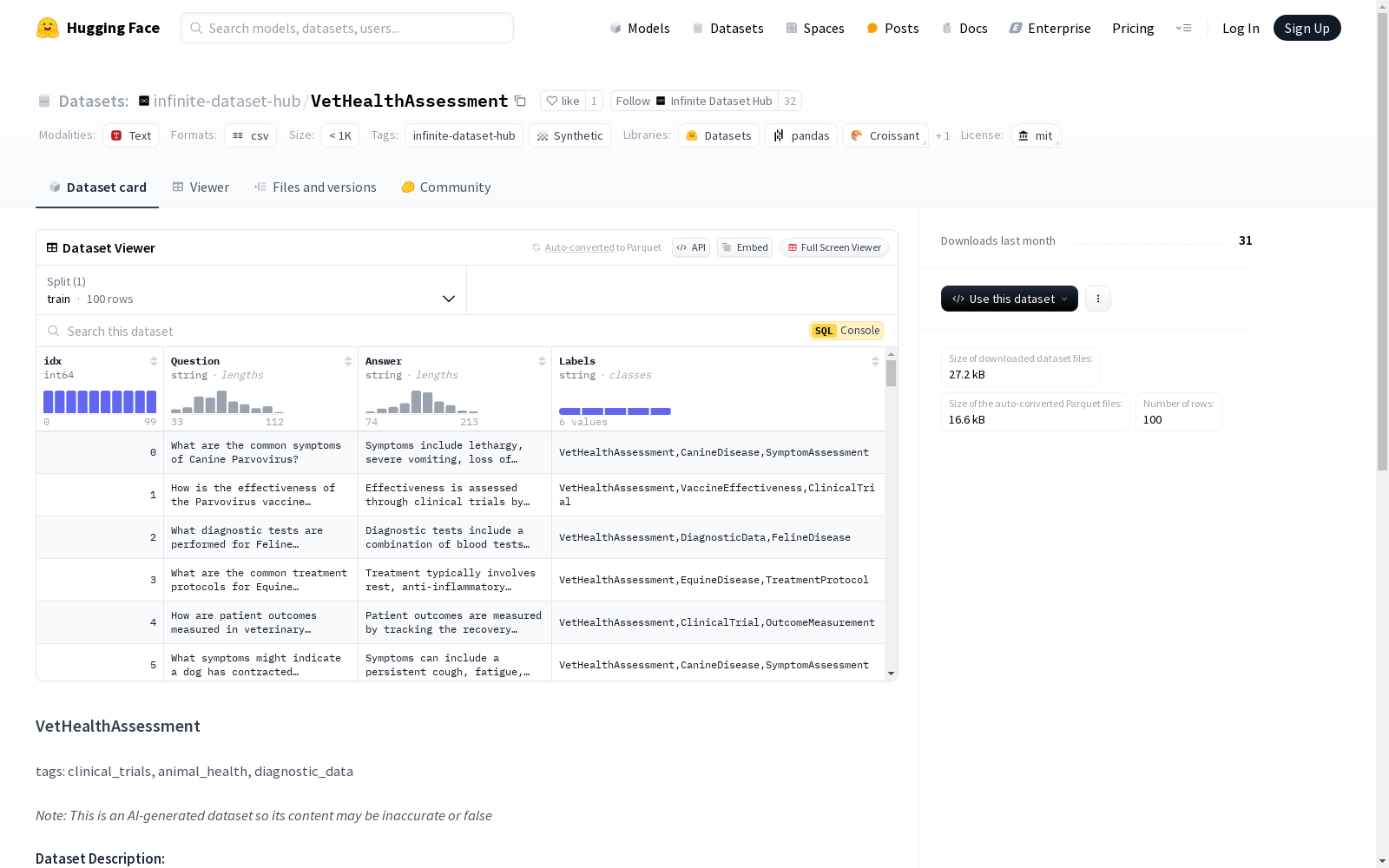Click the dataset table scrollbar down arrow
Image resolution: width=1389 pixels, height=868 pixels.
(891, 674)
